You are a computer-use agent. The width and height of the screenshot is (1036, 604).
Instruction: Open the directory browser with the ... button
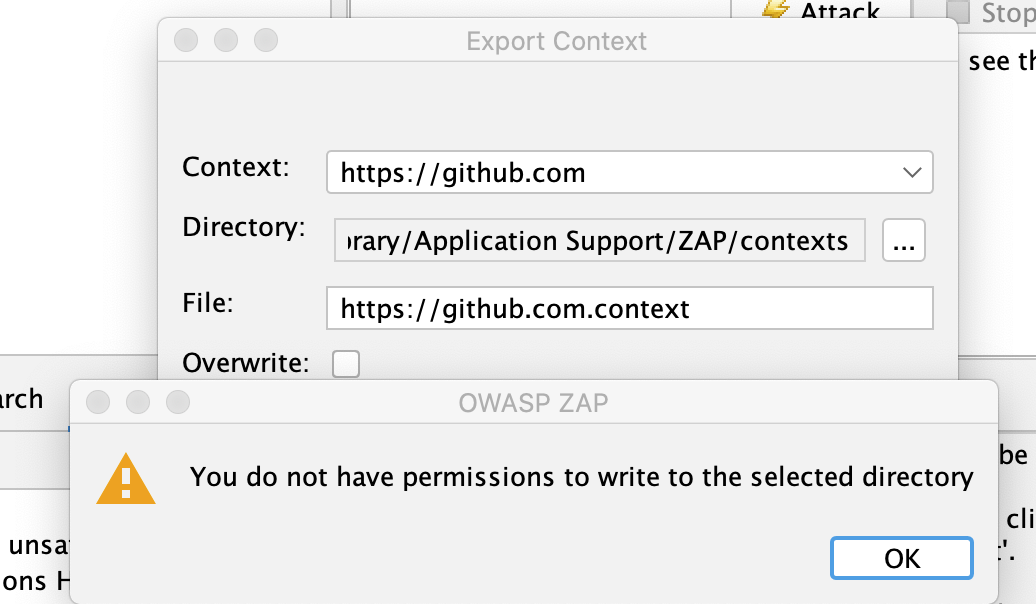[x=903, y=240]
